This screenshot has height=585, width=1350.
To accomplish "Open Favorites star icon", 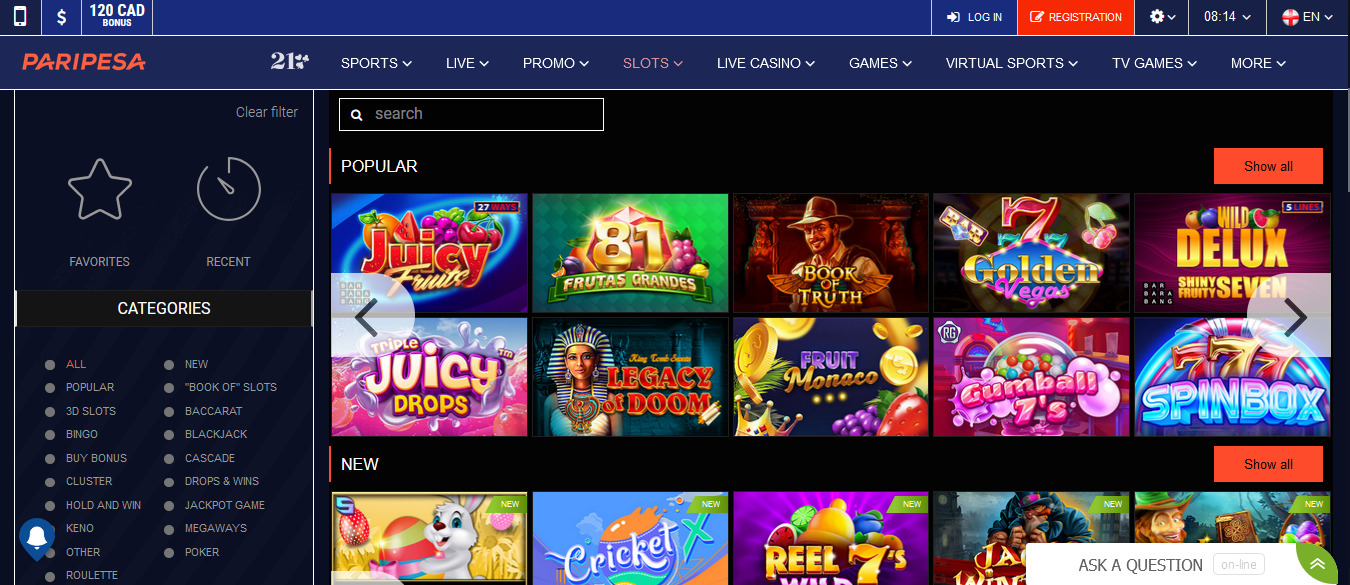I will click(99, 189).
